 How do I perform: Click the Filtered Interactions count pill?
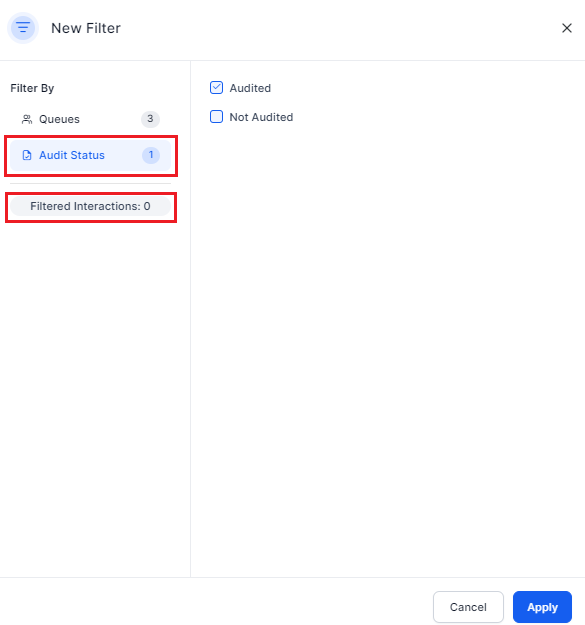click(90, 206)
